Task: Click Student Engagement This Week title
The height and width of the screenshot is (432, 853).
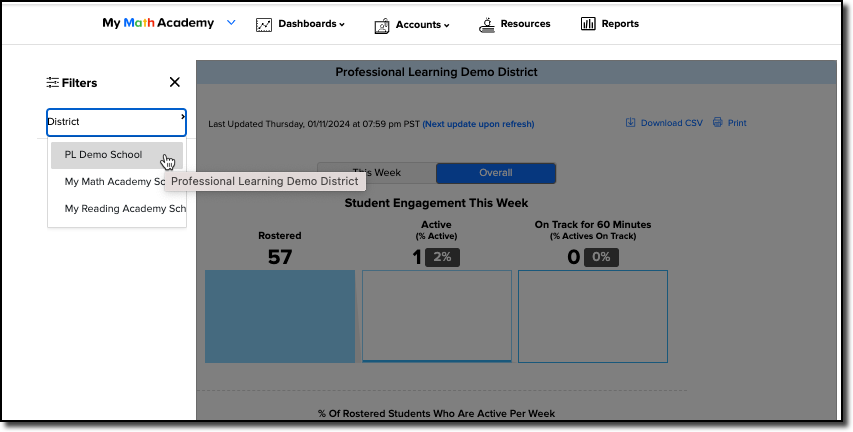Action: pos(436,203)
